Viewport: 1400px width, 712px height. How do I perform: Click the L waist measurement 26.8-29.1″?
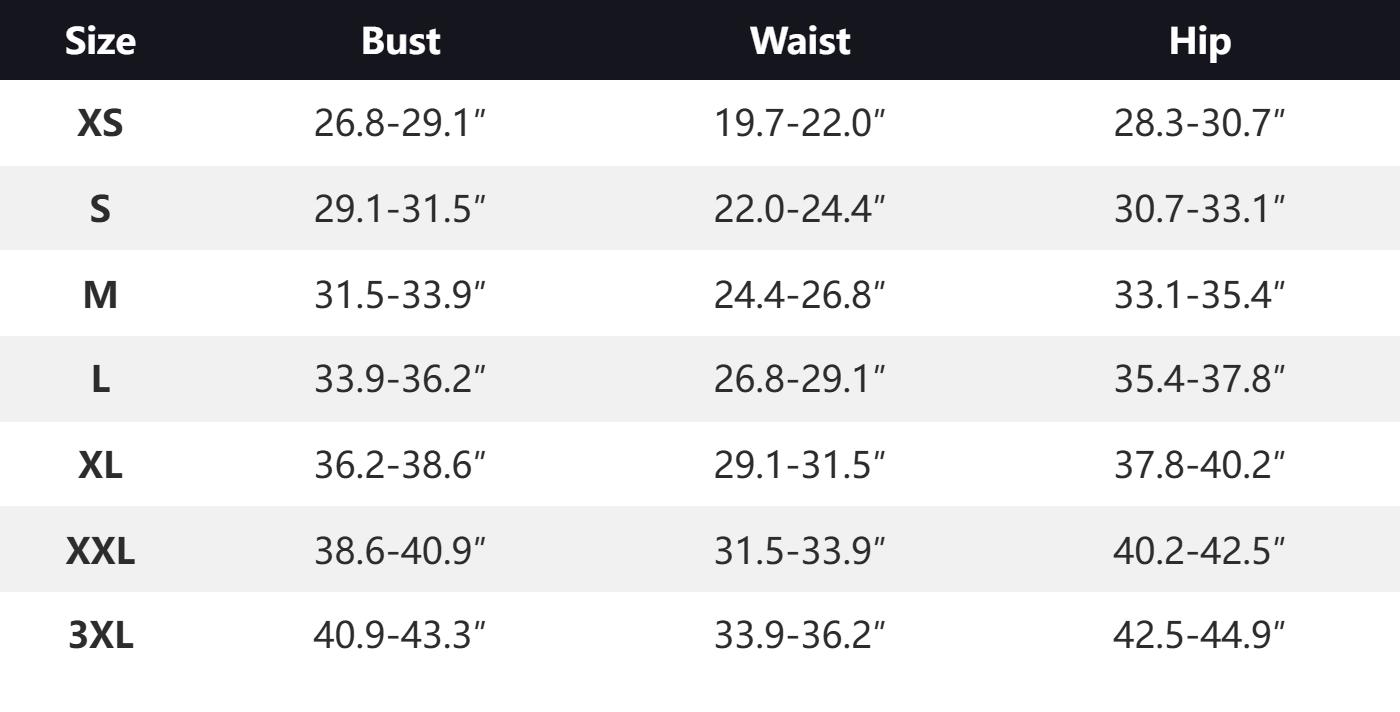click(800, 380)
